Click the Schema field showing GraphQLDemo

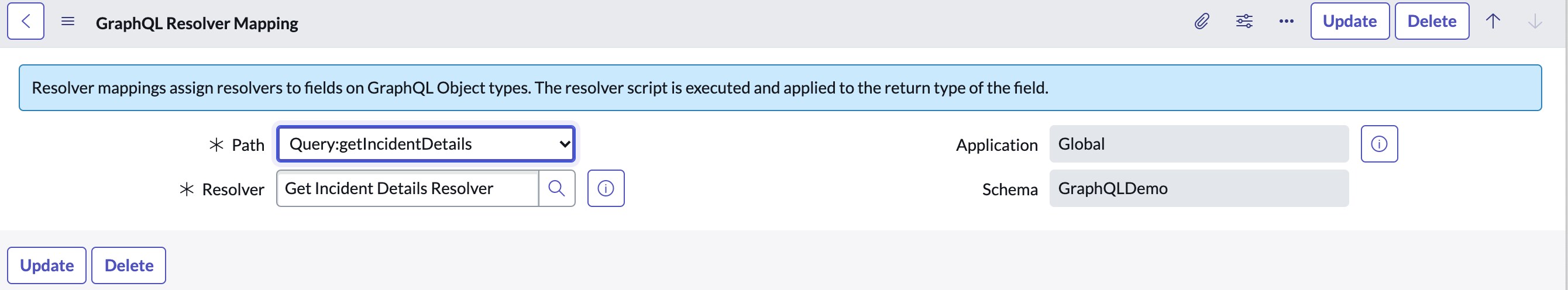point(1198,188)
